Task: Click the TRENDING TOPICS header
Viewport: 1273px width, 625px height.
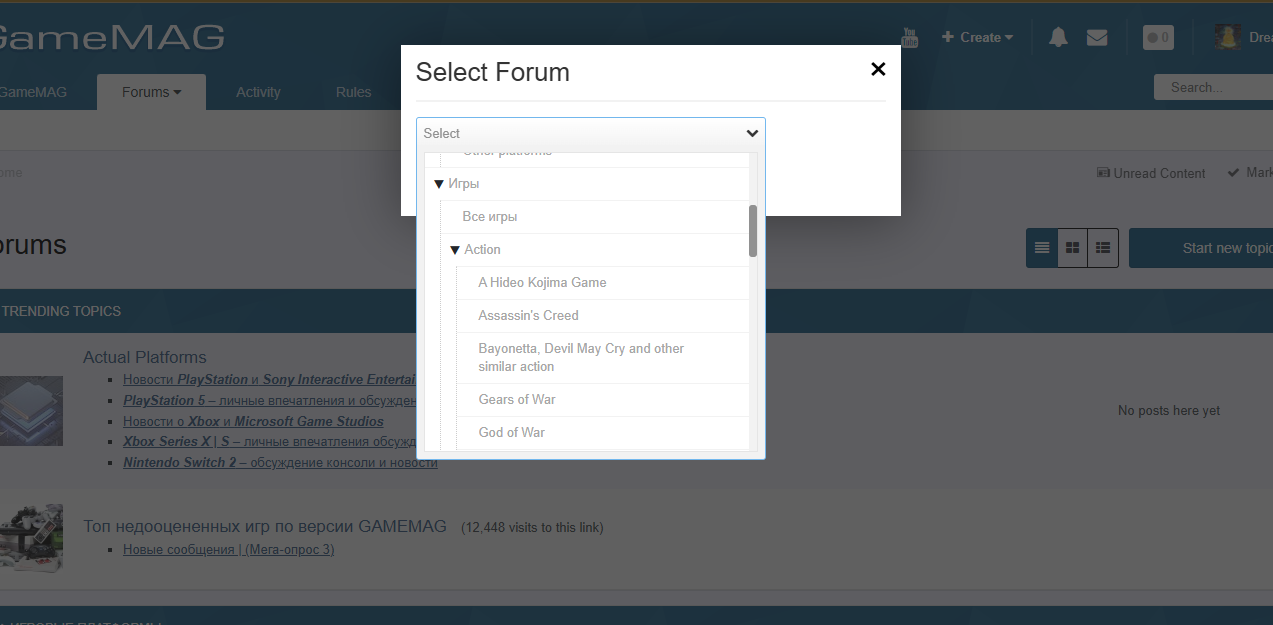Action: pyautogui.click(x=60, y=311)
